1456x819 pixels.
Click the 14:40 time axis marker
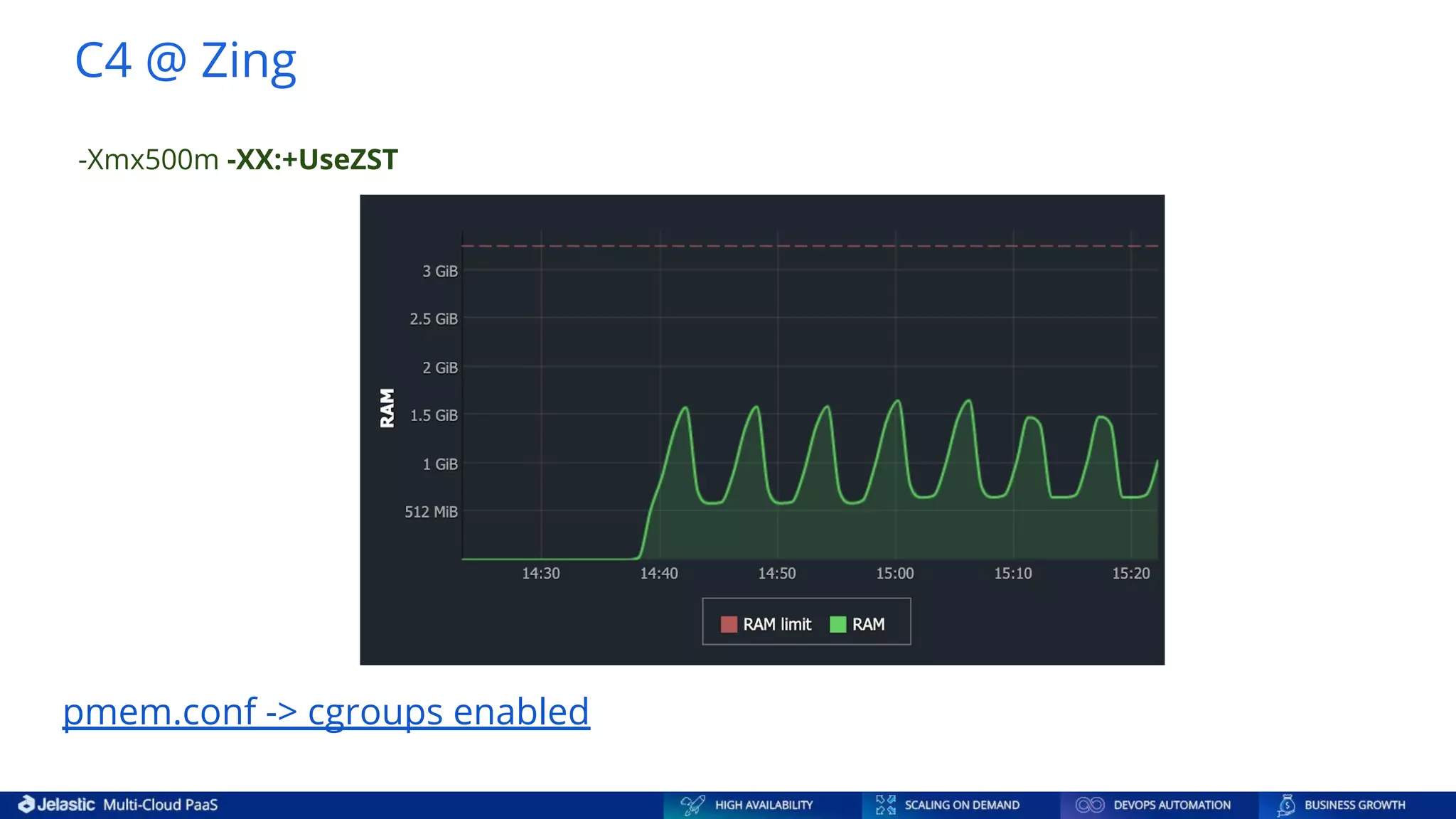pos(659,573)
